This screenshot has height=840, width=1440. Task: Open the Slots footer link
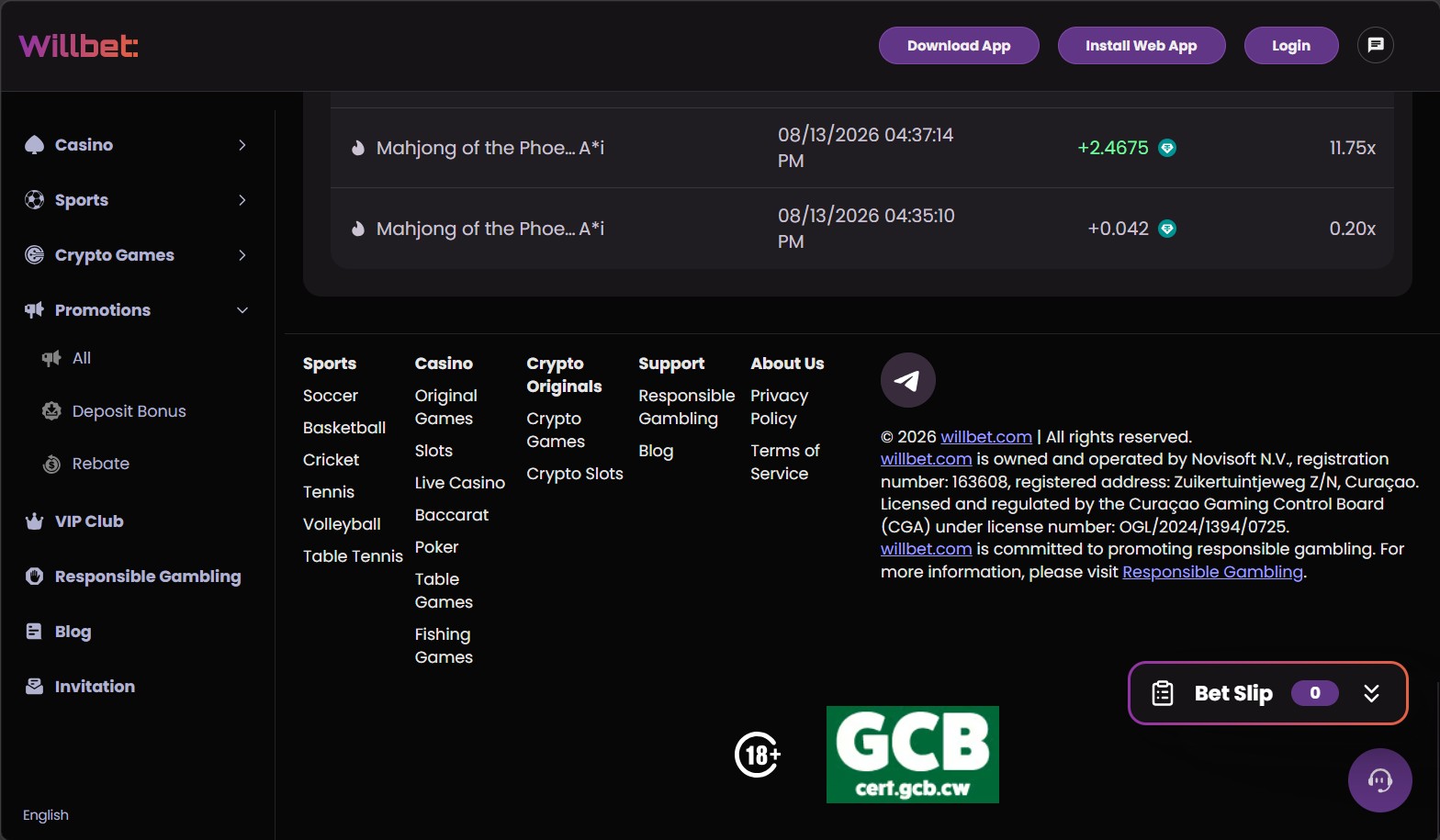(x=433, y=451)
